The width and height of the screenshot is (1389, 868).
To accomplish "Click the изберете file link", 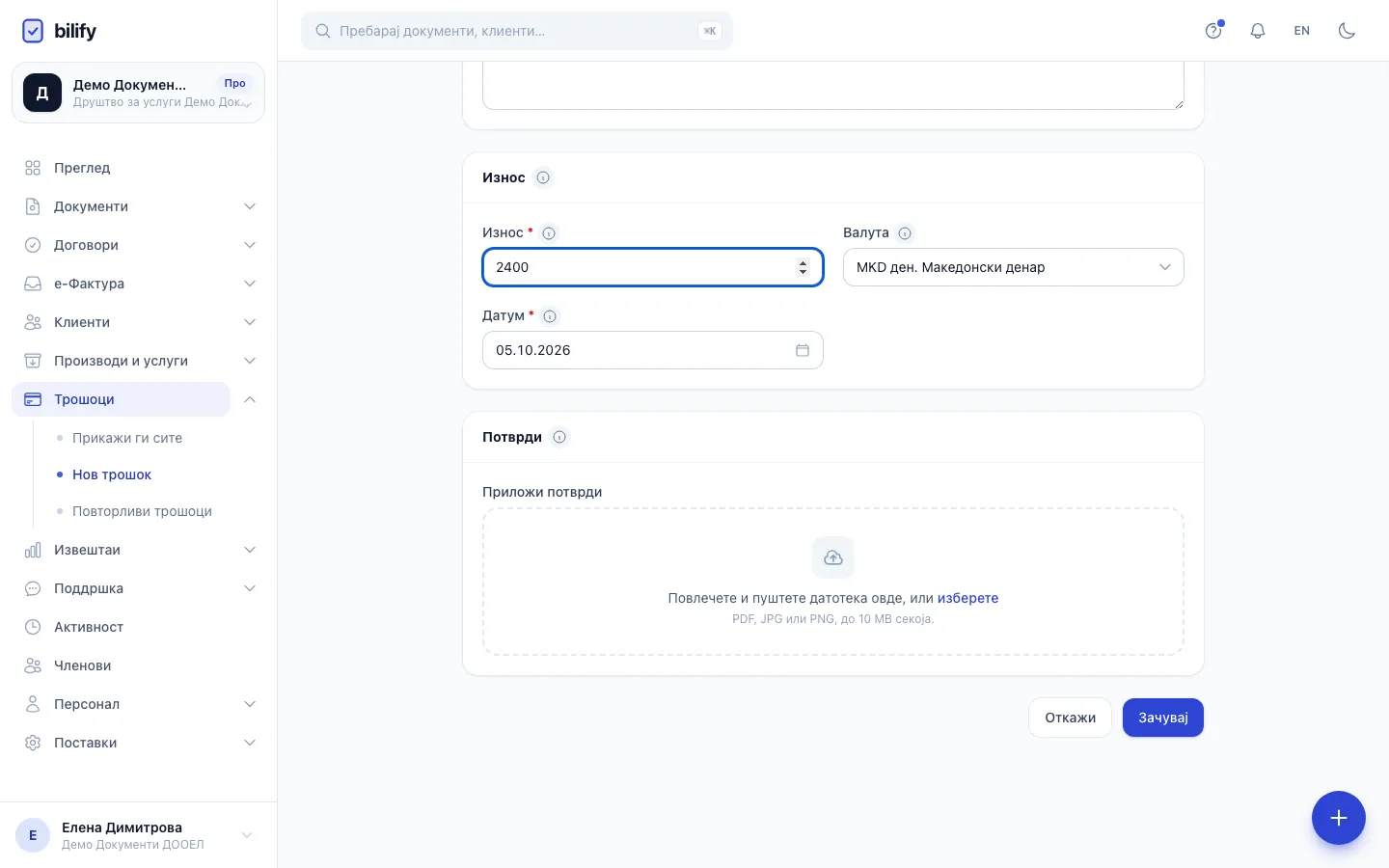I will (x=967, y=598).
